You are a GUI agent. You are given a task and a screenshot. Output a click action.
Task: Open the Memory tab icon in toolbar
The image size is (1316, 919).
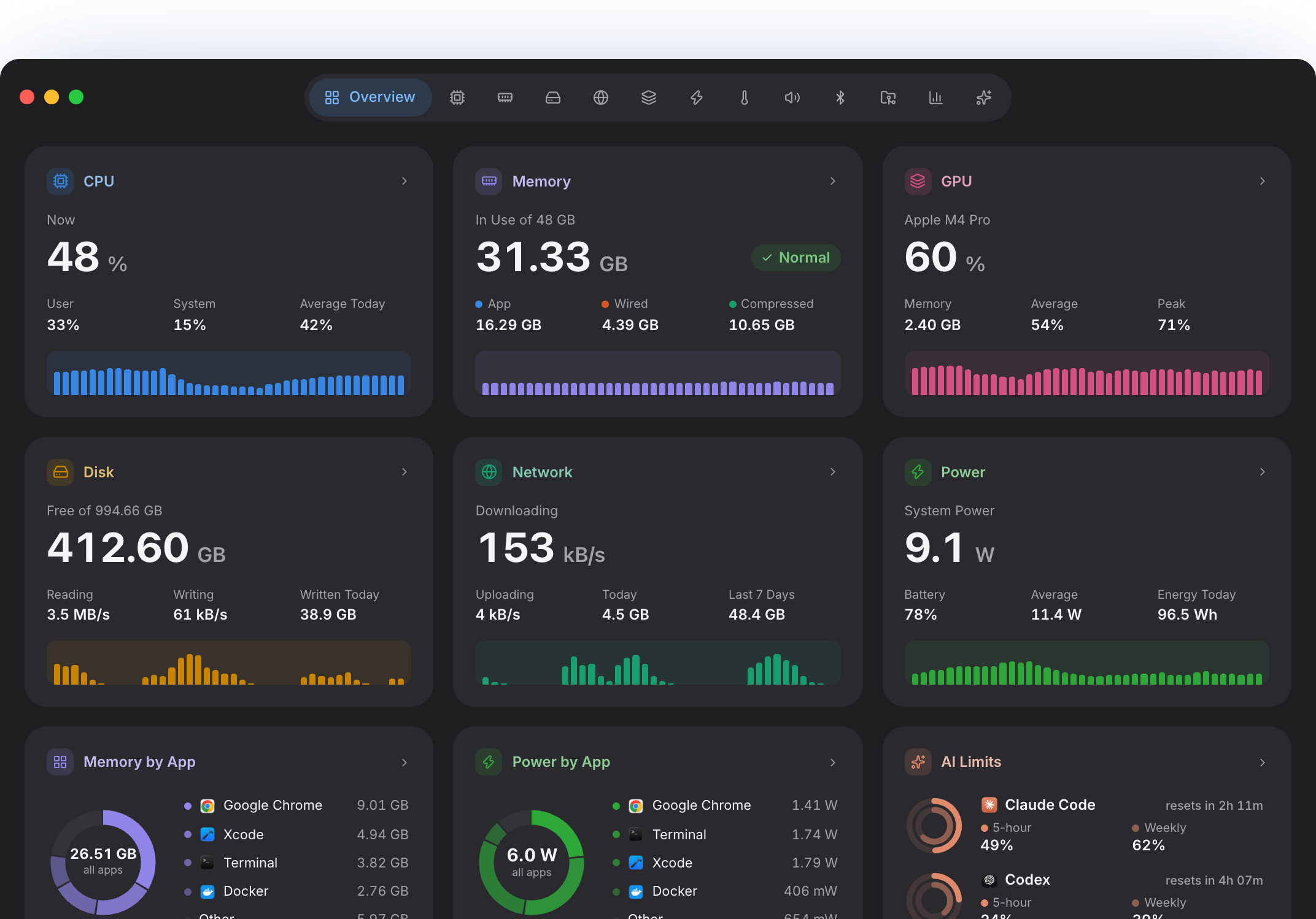point(505,98)
